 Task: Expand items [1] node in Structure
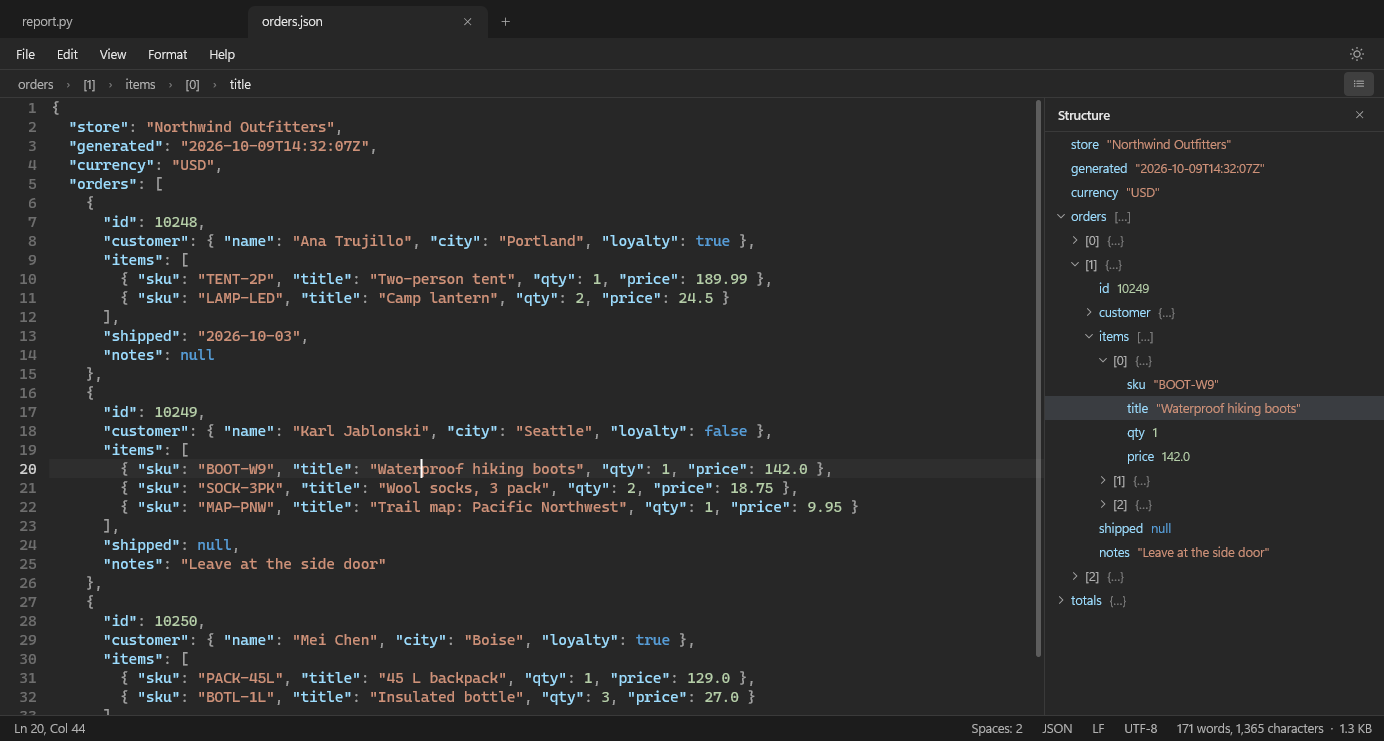coord(1103,480)
